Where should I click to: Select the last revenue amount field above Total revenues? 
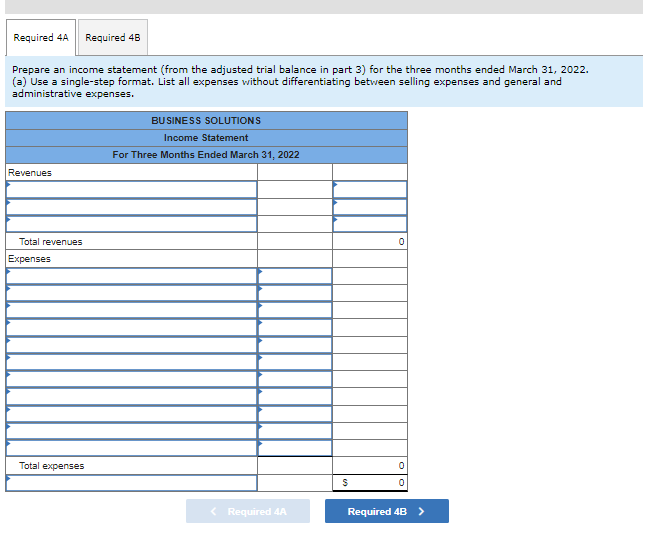click(x=370, y=224)
